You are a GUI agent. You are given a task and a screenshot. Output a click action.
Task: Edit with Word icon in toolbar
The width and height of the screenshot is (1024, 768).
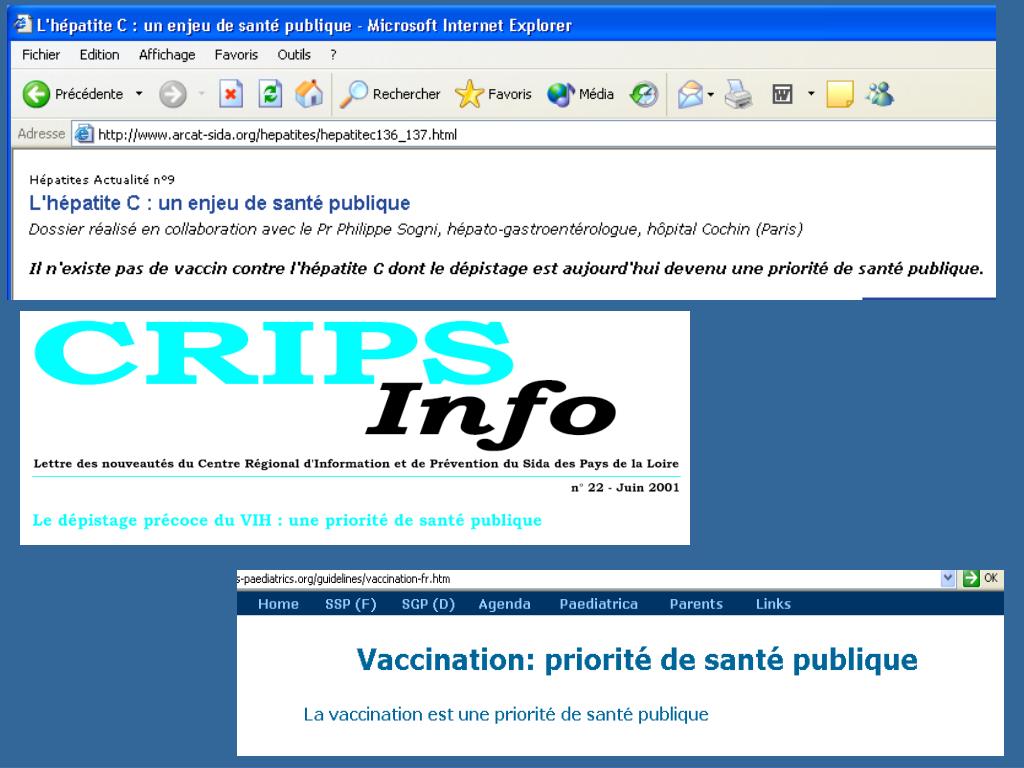click(782, 94)
